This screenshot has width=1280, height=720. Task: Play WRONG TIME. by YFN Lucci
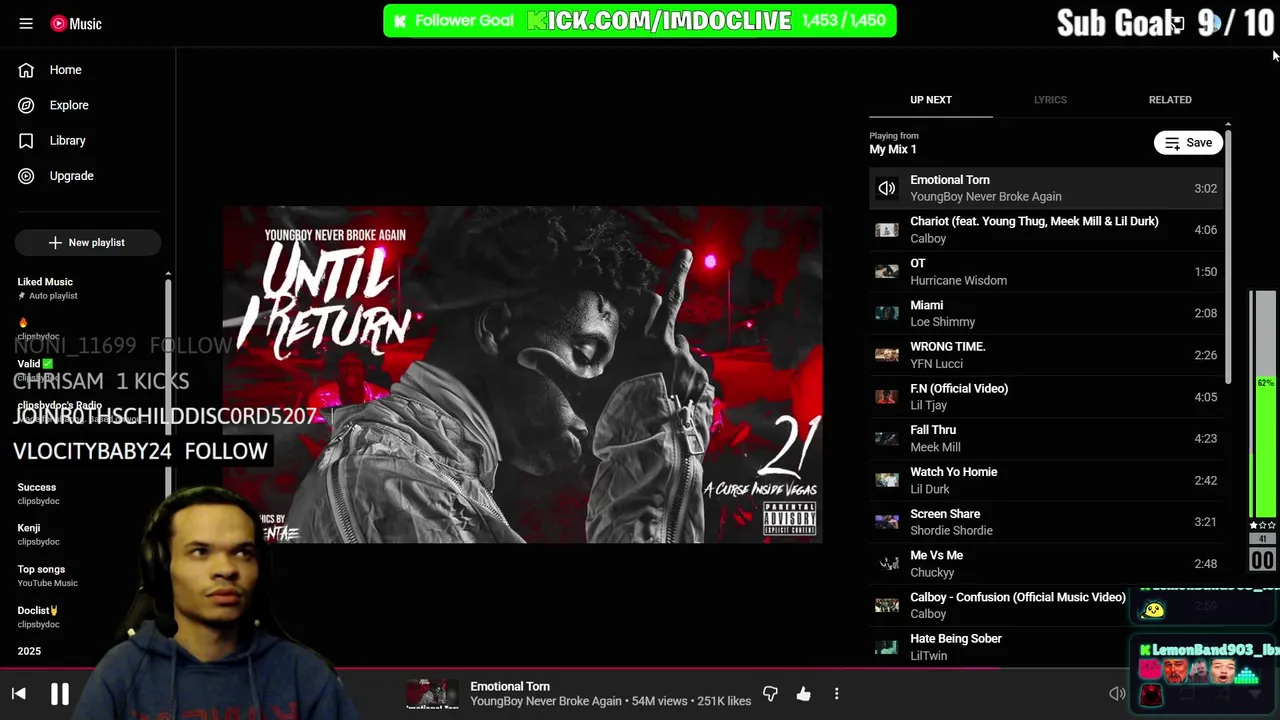tap(1045, 355)
